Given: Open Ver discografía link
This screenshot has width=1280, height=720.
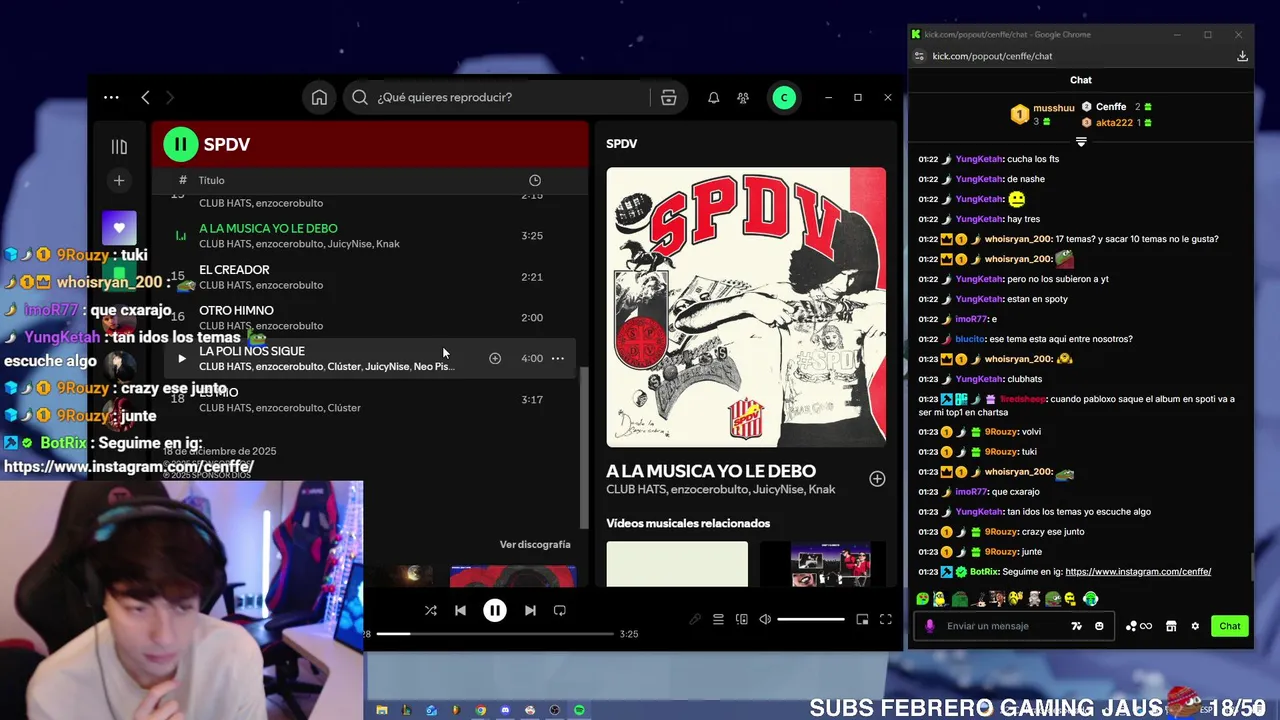Looking at the screenshot, I should 535,544.
